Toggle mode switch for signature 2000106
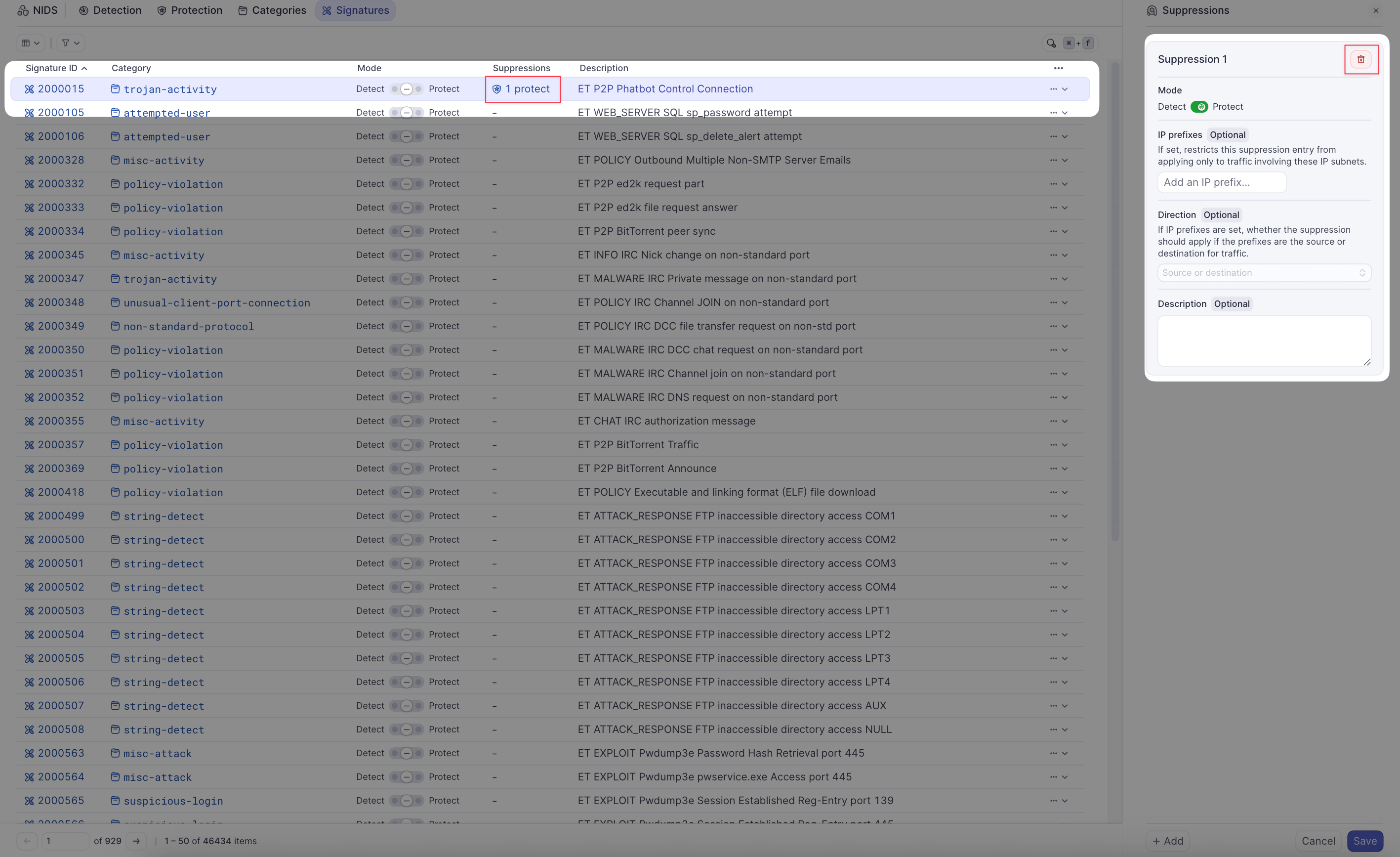This screenshot has width=1400, height=857. point(406,136)
